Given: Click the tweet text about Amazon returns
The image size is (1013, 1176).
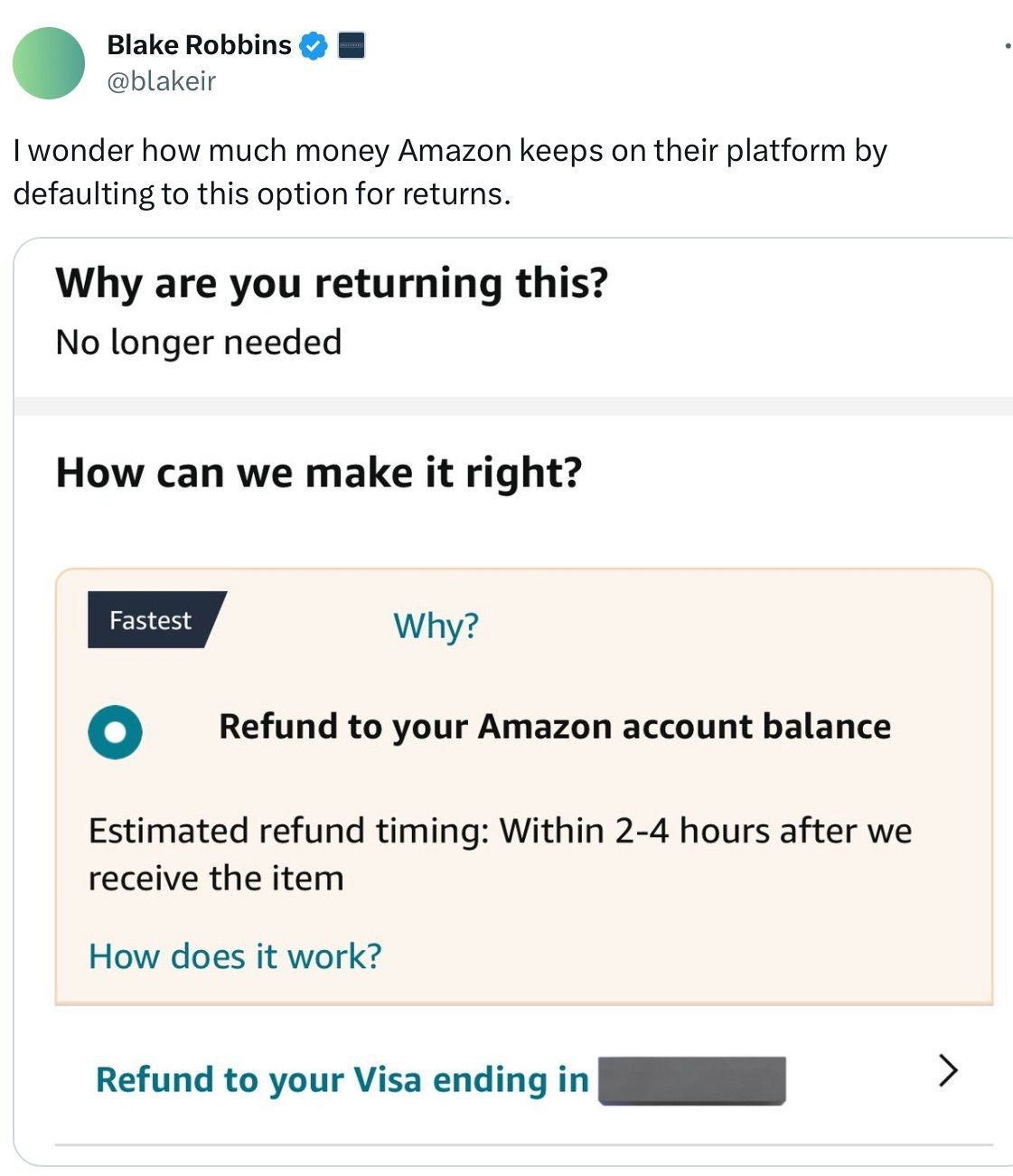Looking at the screenshot, I should pos(450,172).
